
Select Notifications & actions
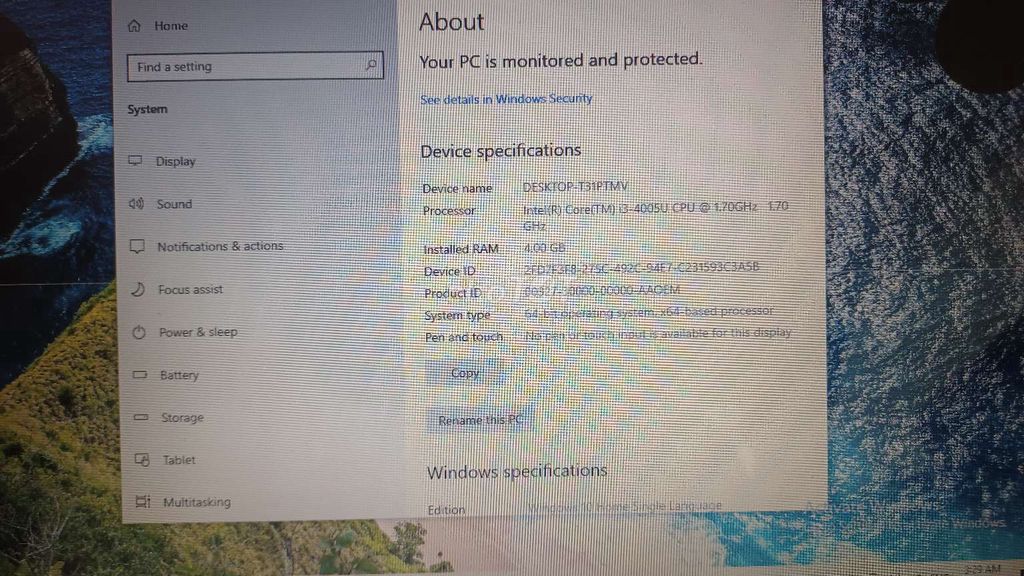(220, 246)
